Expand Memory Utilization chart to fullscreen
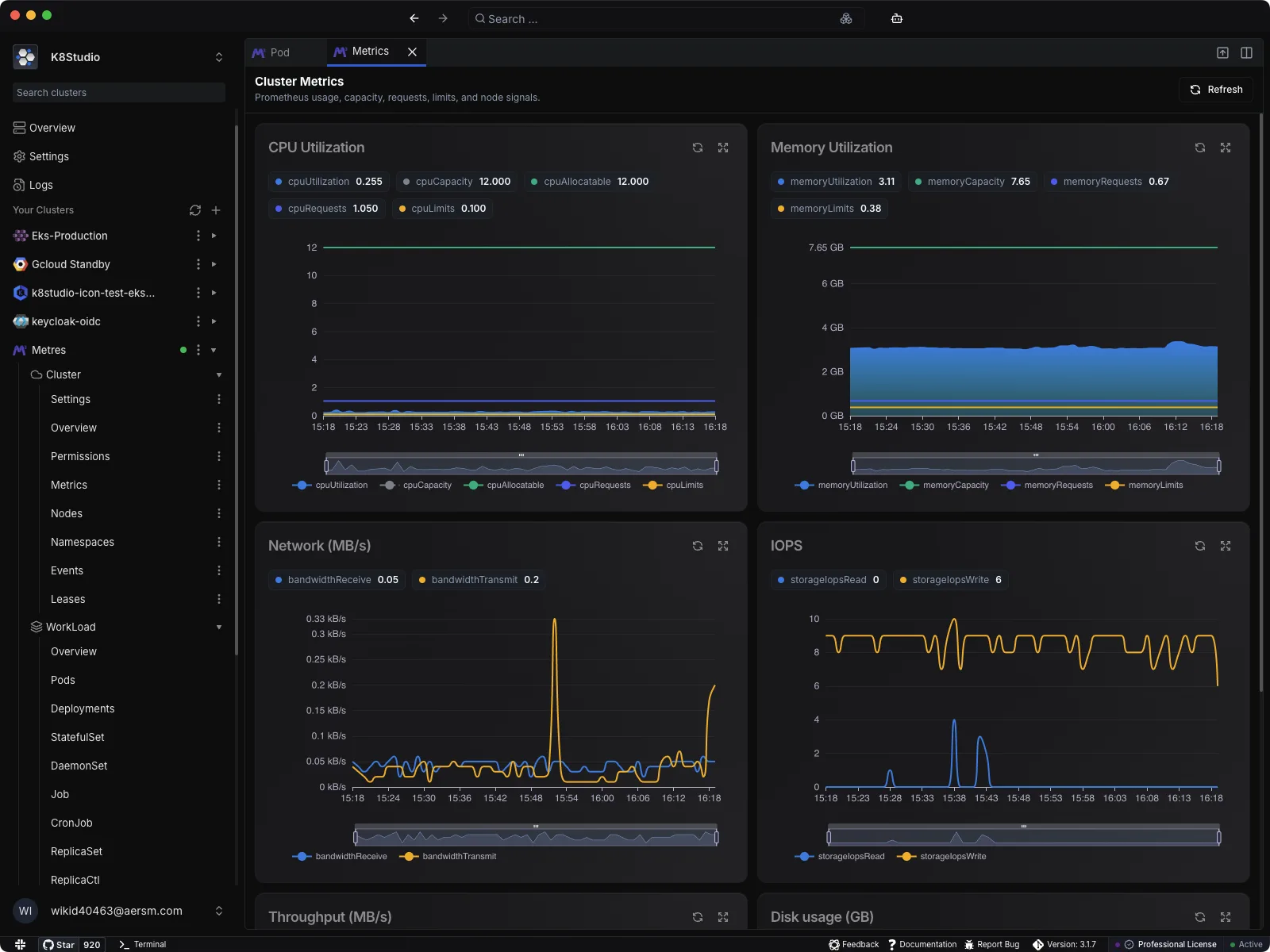 pos(1226,148)
